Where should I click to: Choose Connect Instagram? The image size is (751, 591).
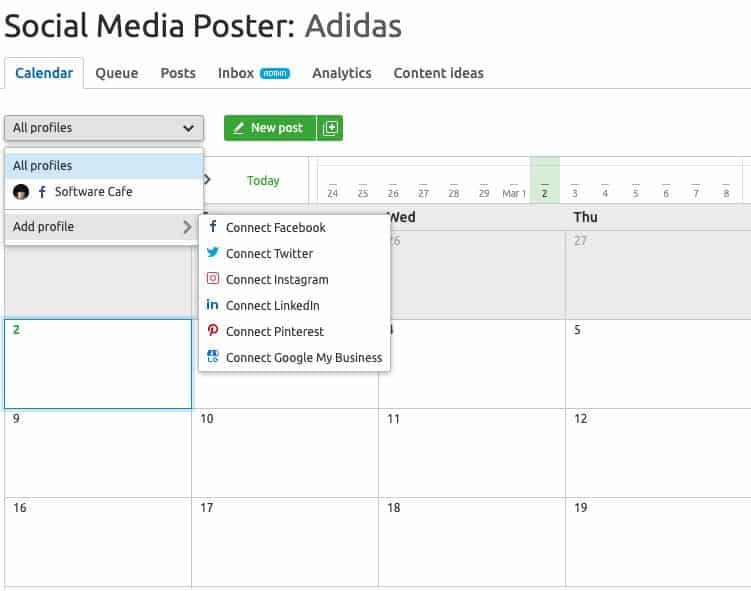pos(294,279)
